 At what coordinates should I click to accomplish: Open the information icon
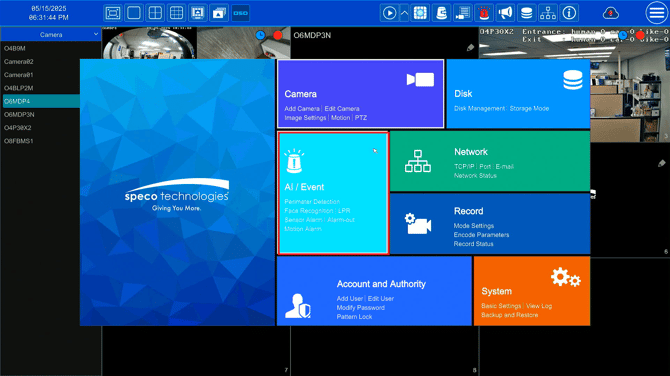569,13
